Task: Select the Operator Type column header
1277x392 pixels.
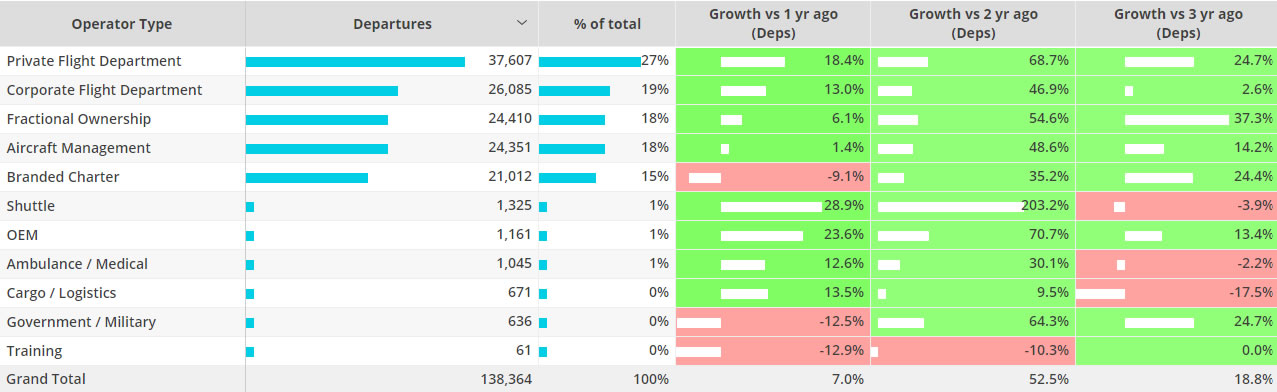Action: [123, 24]
